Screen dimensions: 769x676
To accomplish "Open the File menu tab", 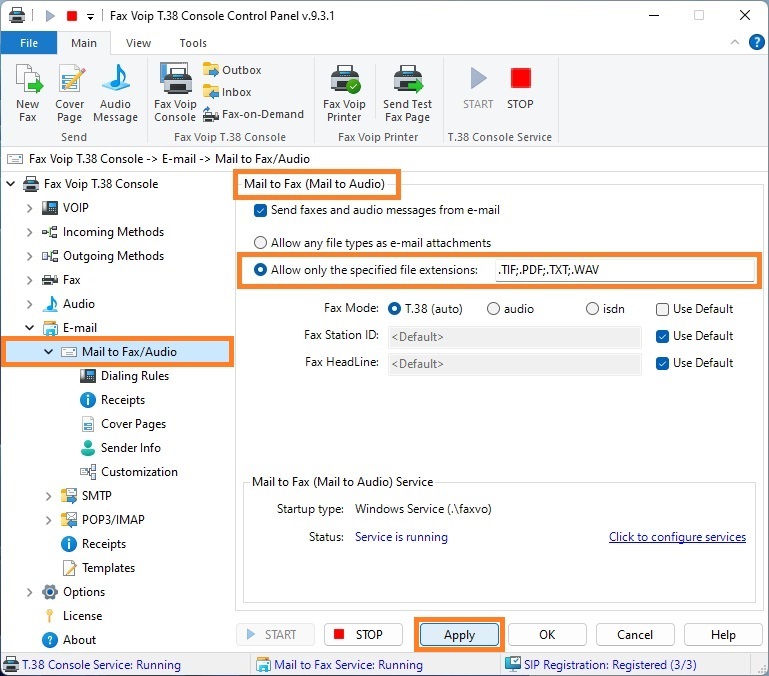I will click(x=29, y=43).
